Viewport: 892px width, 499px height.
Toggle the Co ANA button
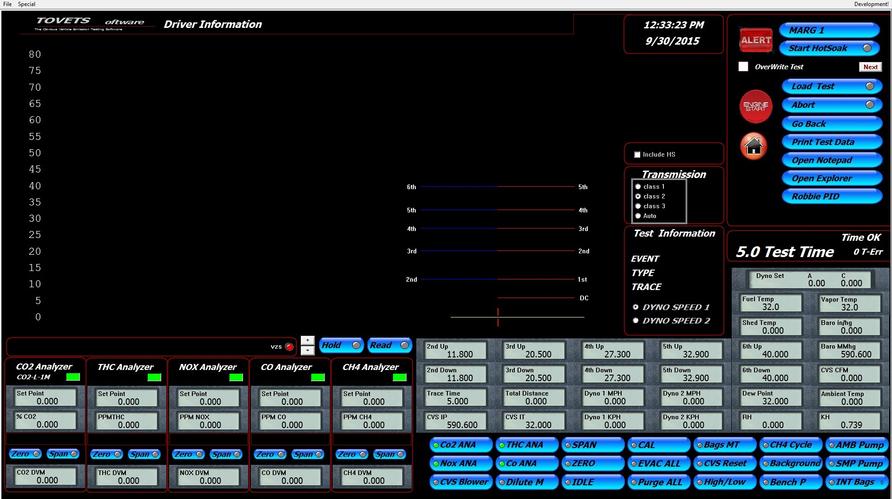527,464
